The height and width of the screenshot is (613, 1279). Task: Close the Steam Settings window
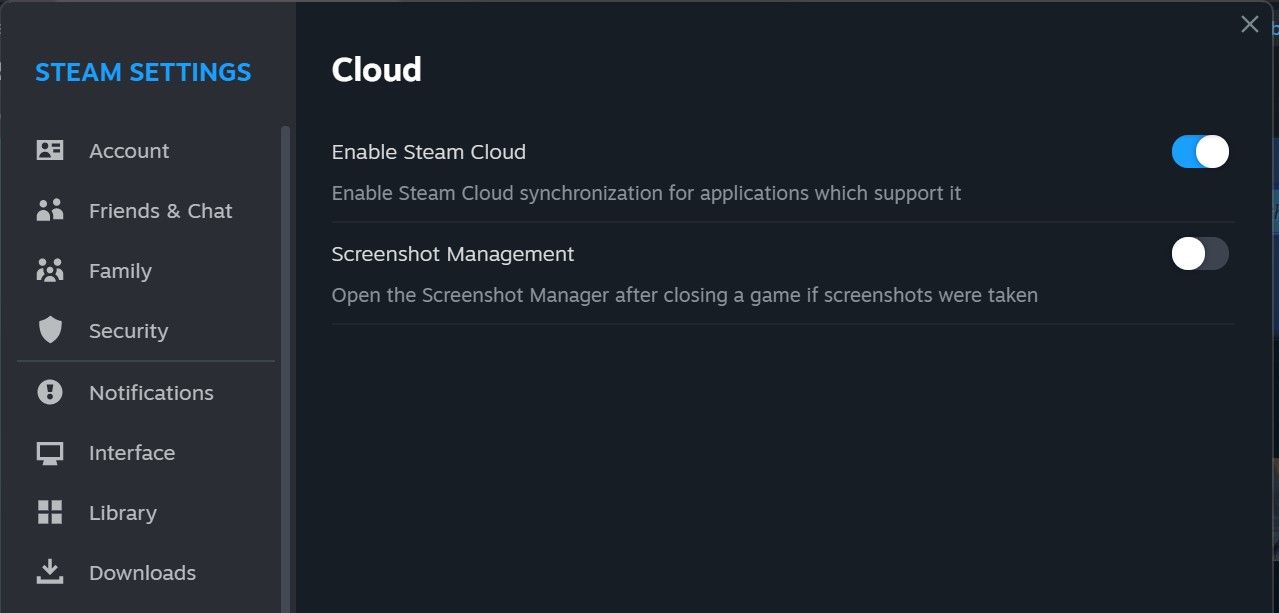point(1249,24)
